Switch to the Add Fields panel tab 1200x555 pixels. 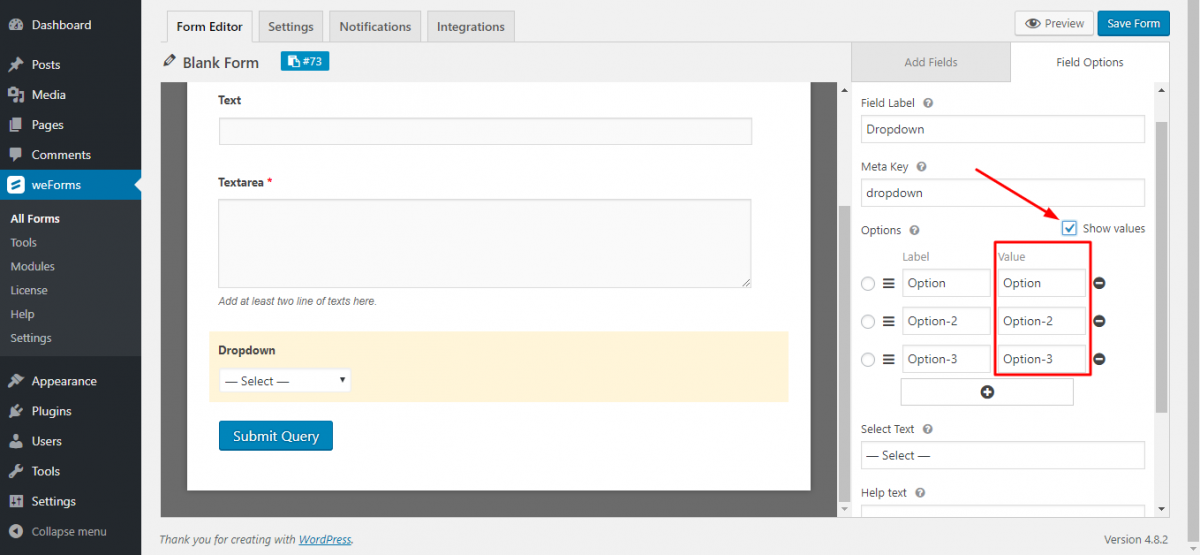(930, 62)
